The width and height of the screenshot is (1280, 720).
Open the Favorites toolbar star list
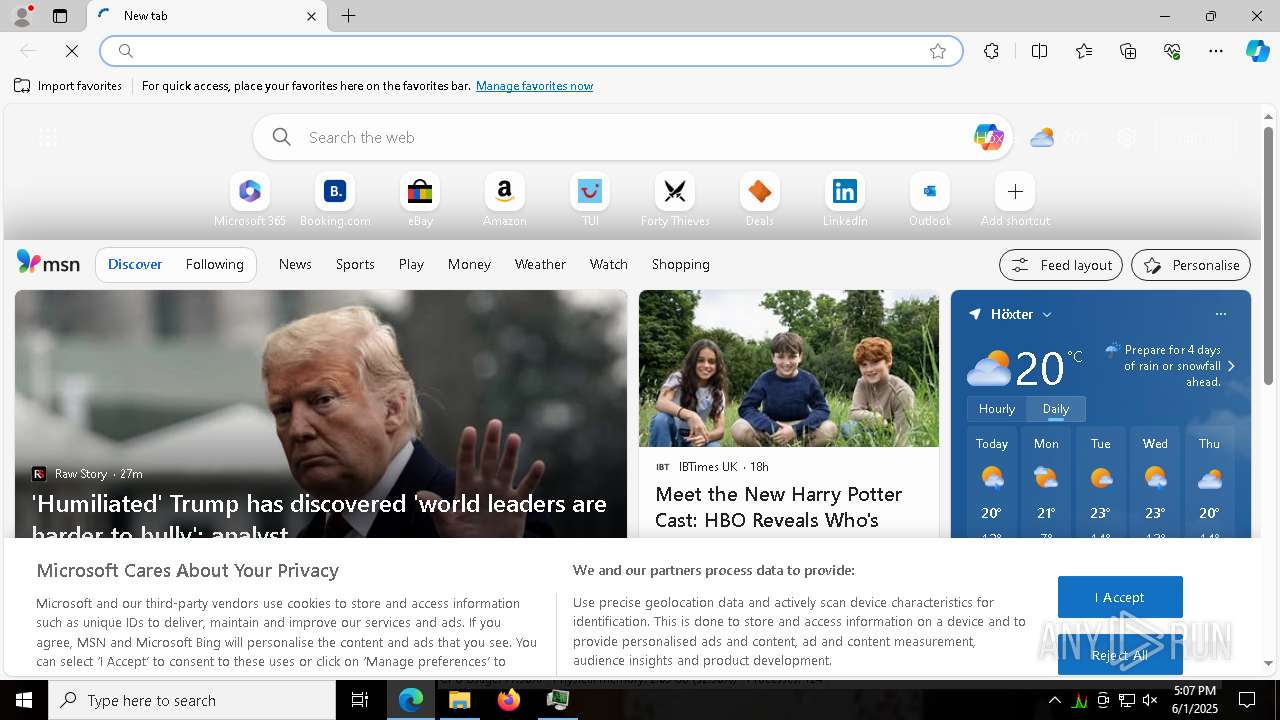pos(1084,51)
